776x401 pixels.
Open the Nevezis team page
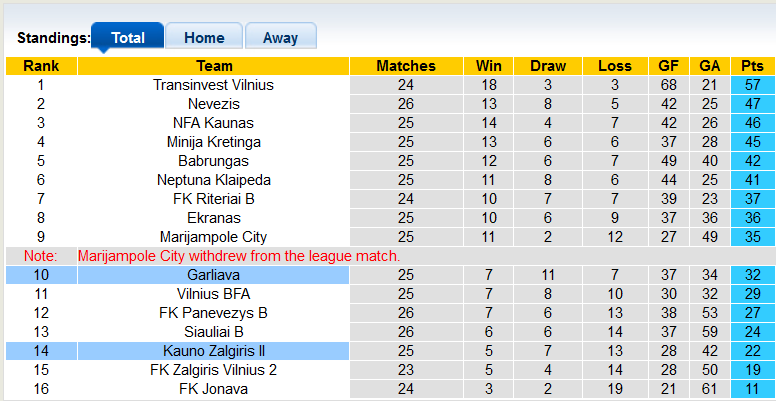214,104
